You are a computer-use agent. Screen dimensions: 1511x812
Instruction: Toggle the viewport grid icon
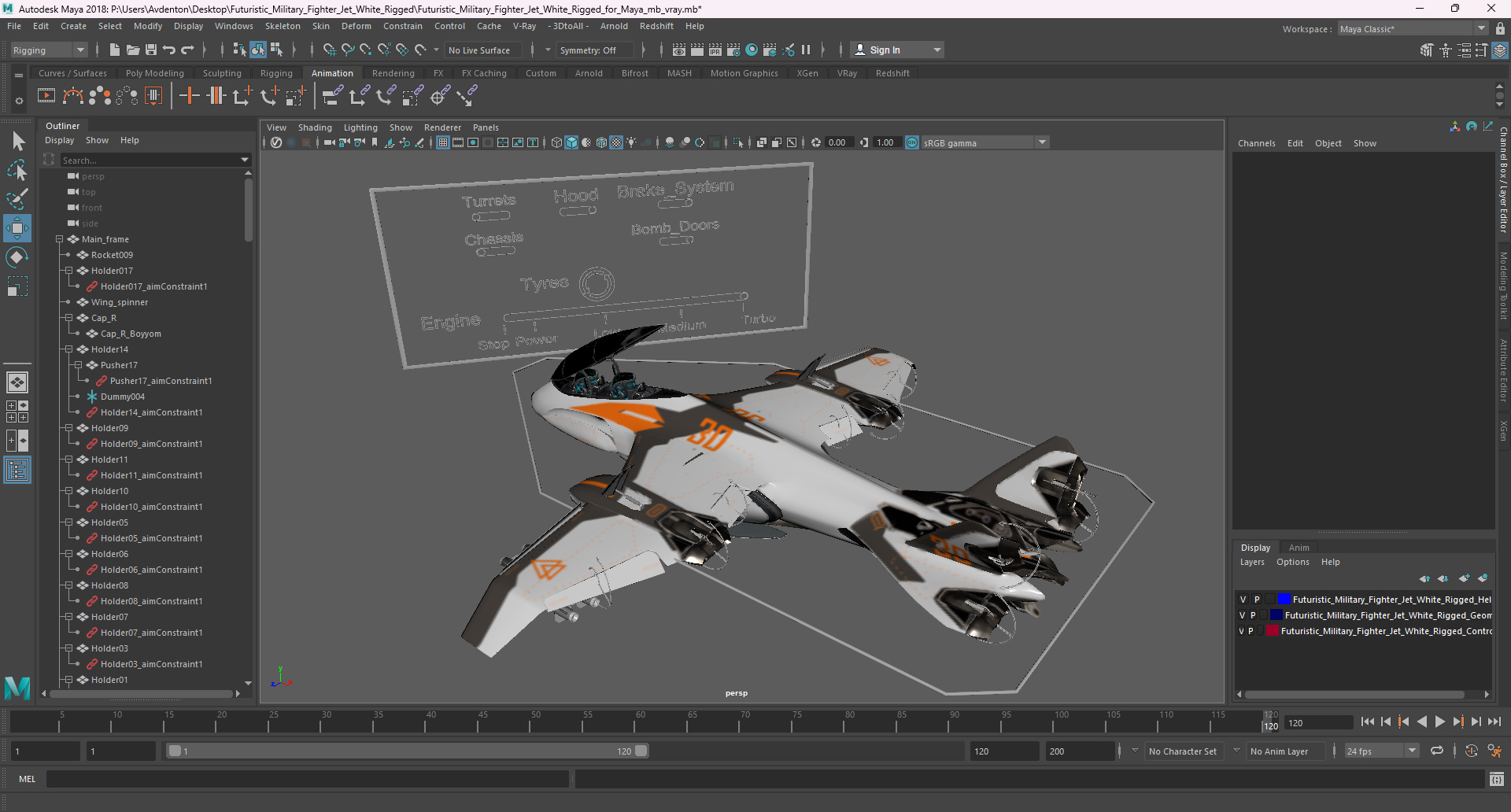(443, 142)
